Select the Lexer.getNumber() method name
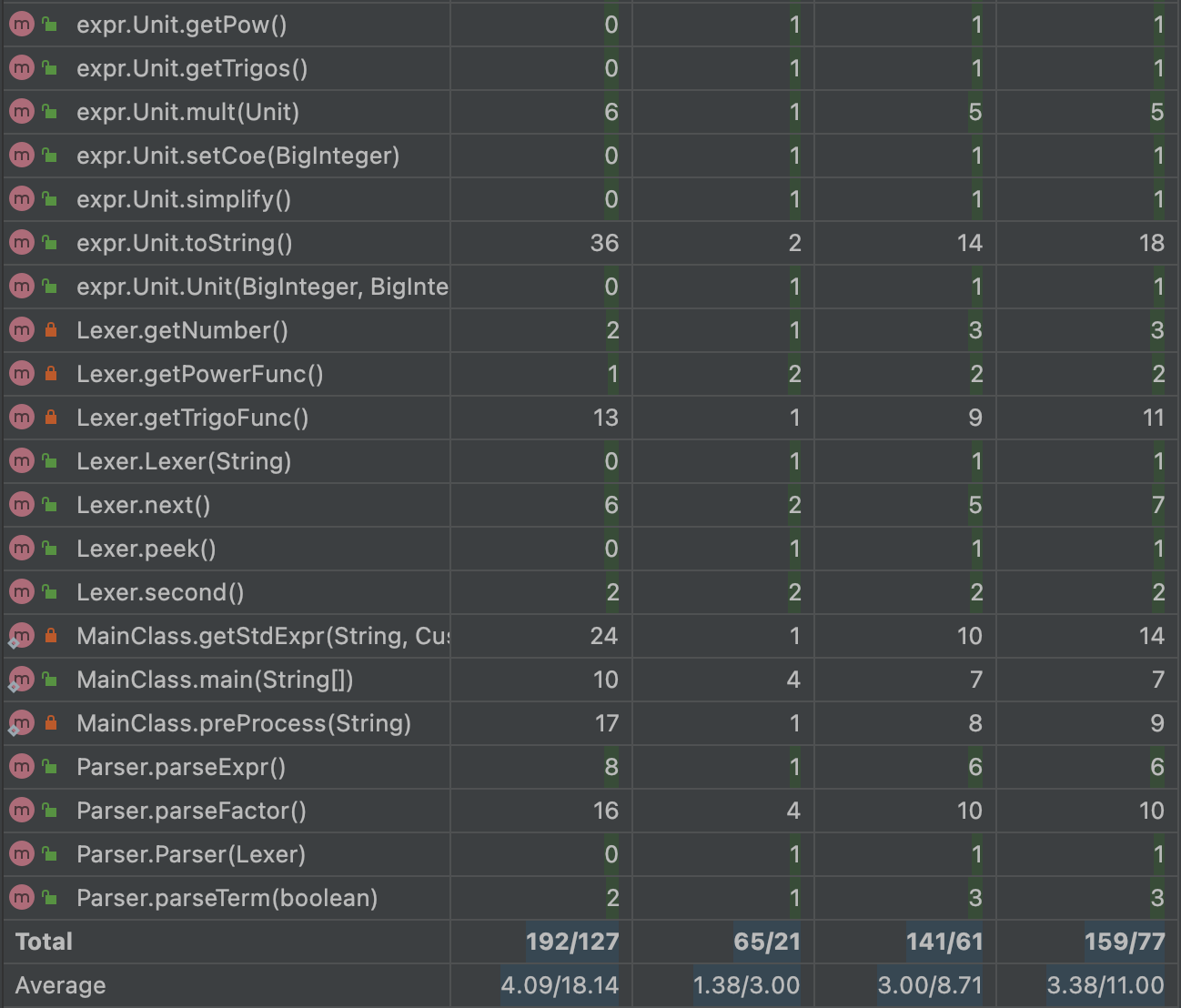1181x1008 pixels. [182, 330]
